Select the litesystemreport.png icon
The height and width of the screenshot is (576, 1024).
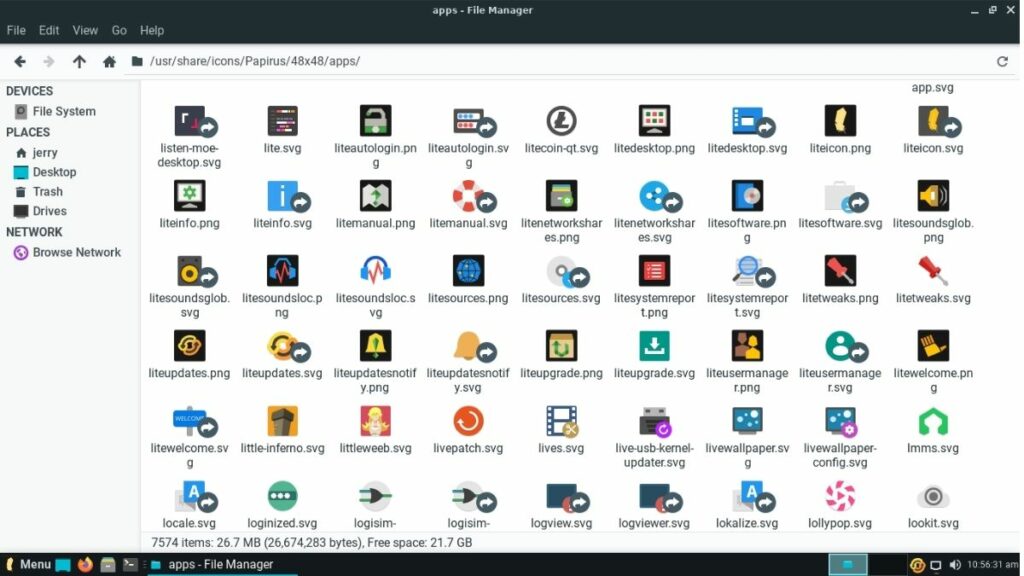[654, 270]
